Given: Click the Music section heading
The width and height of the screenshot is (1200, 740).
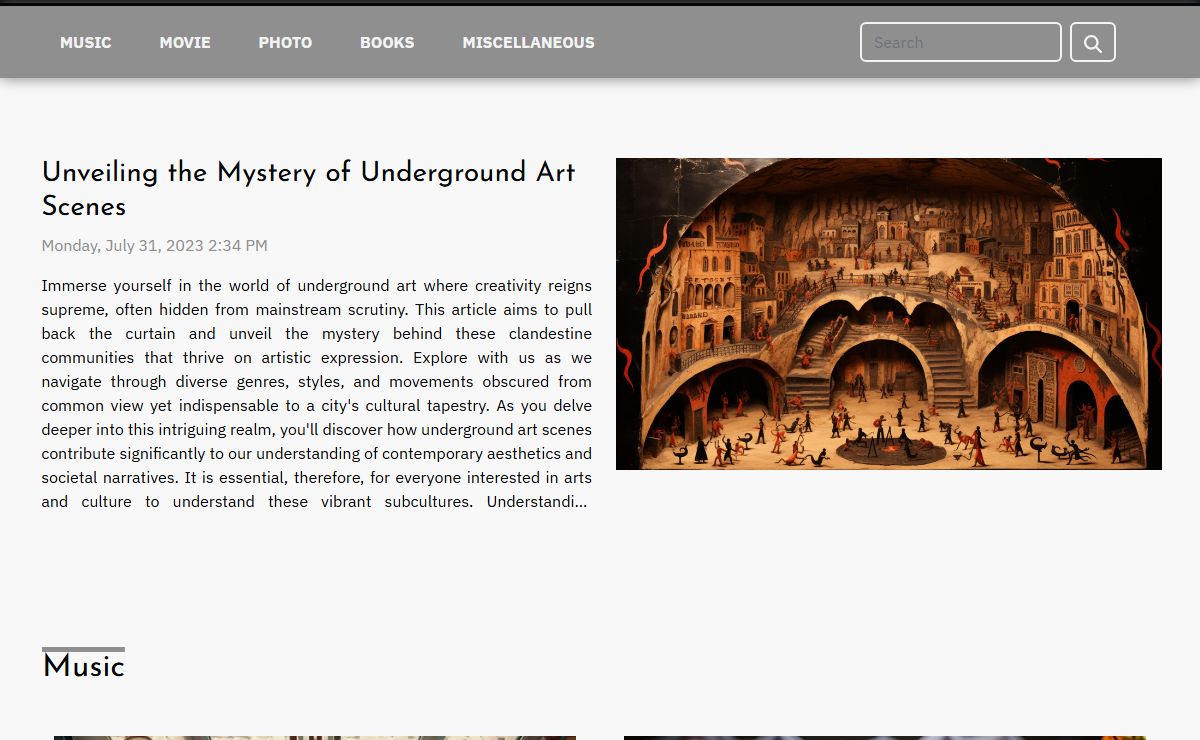Looking at the screenshot, I should tap(83, 666).
